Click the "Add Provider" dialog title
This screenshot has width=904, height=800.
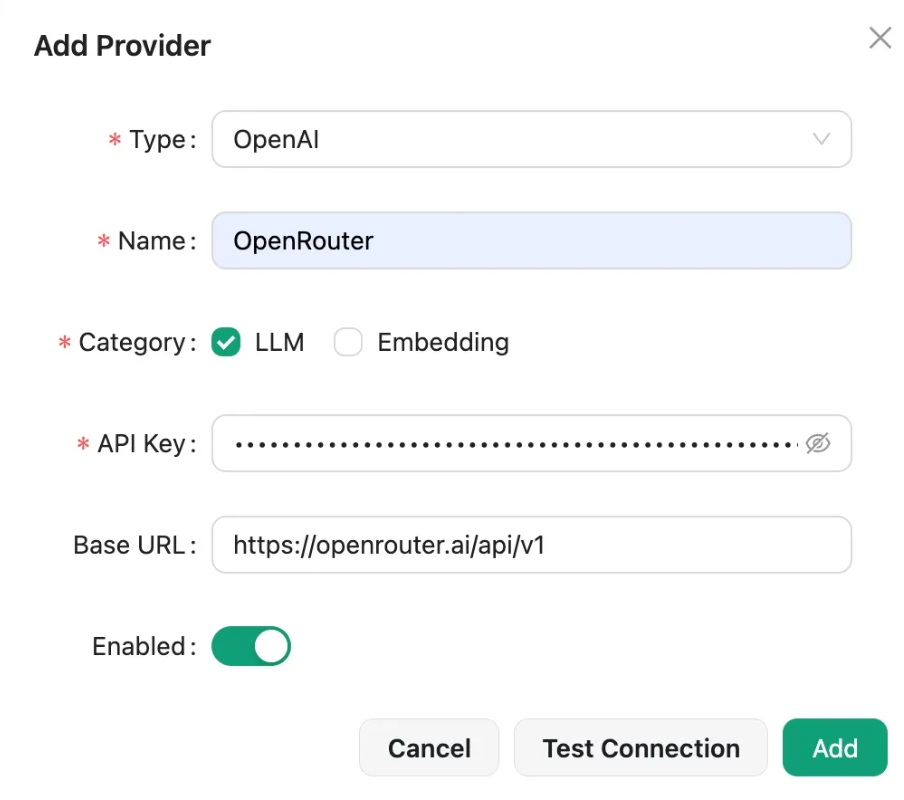[122, 46]
